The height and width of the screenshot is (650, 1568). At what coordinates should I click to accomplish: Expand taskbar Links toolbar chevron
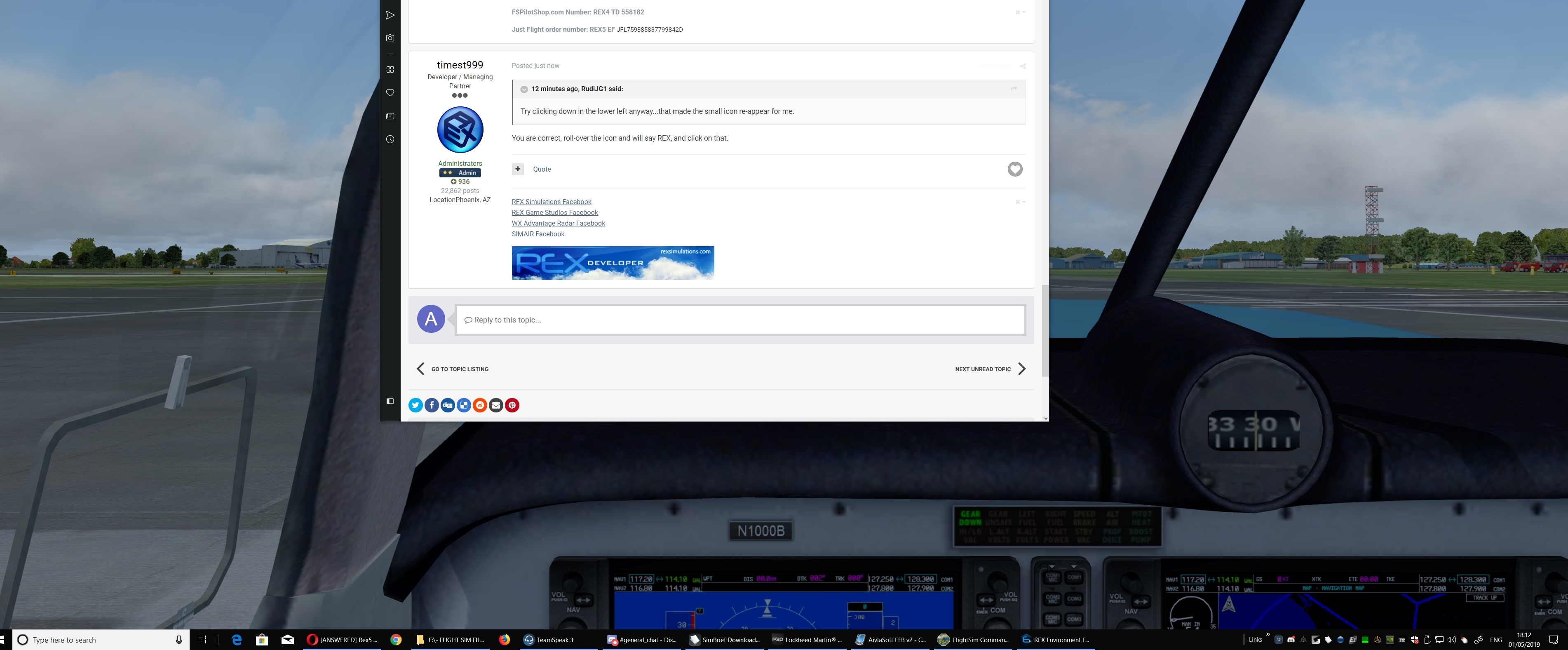click(1268, 635)
